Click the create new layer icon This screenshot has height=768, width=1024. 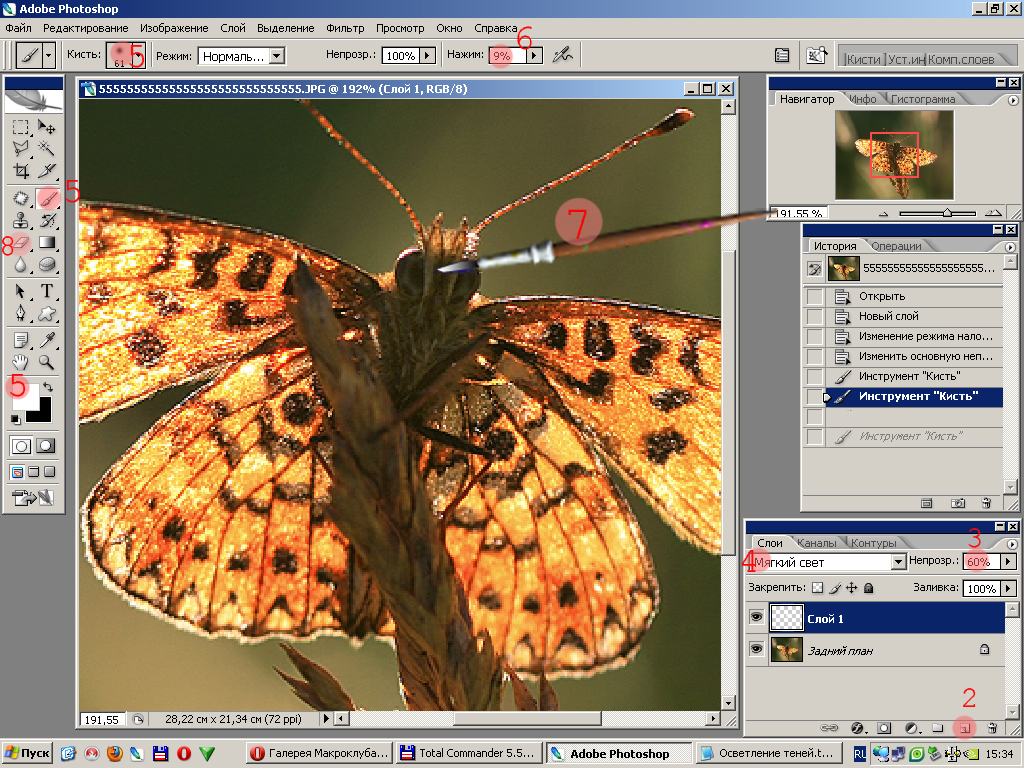click(x=965, y=728)
